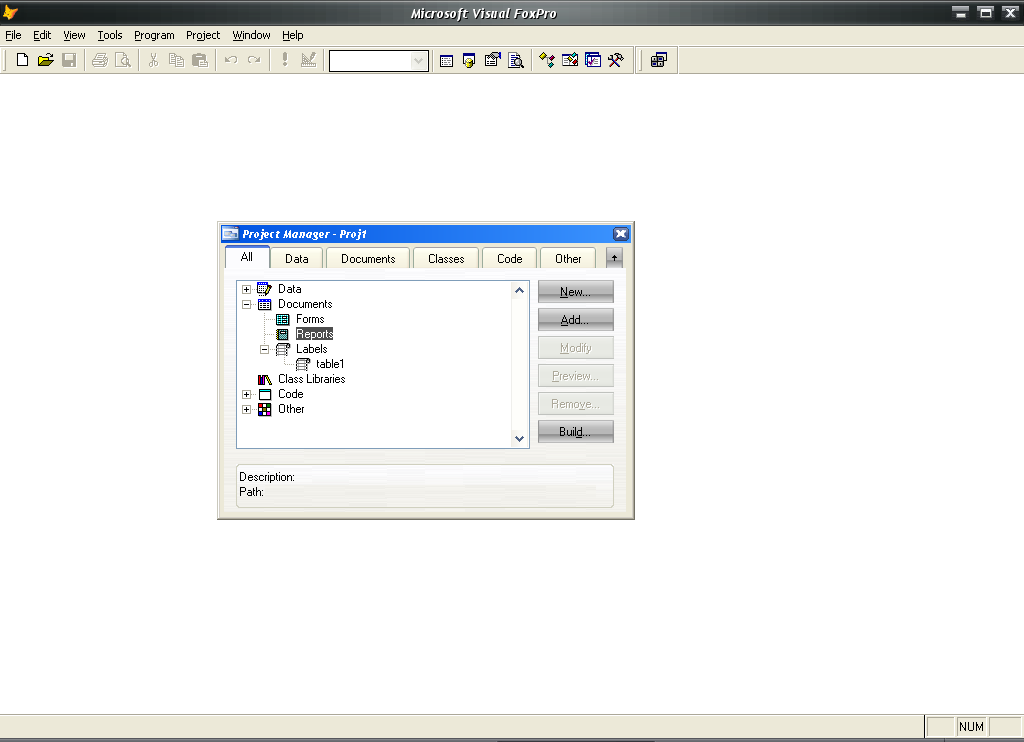Collapse the Documents tree node
Screen dimensions: 1024x742
(246, 304)
